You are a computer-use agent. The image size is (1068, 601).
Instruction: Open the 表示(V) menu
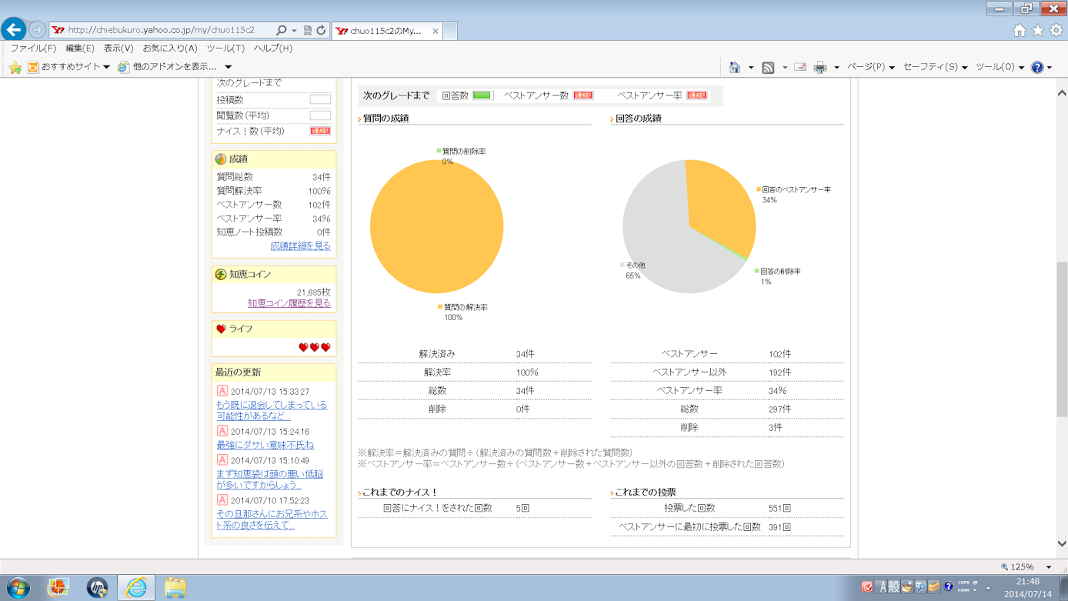point(119,48)
